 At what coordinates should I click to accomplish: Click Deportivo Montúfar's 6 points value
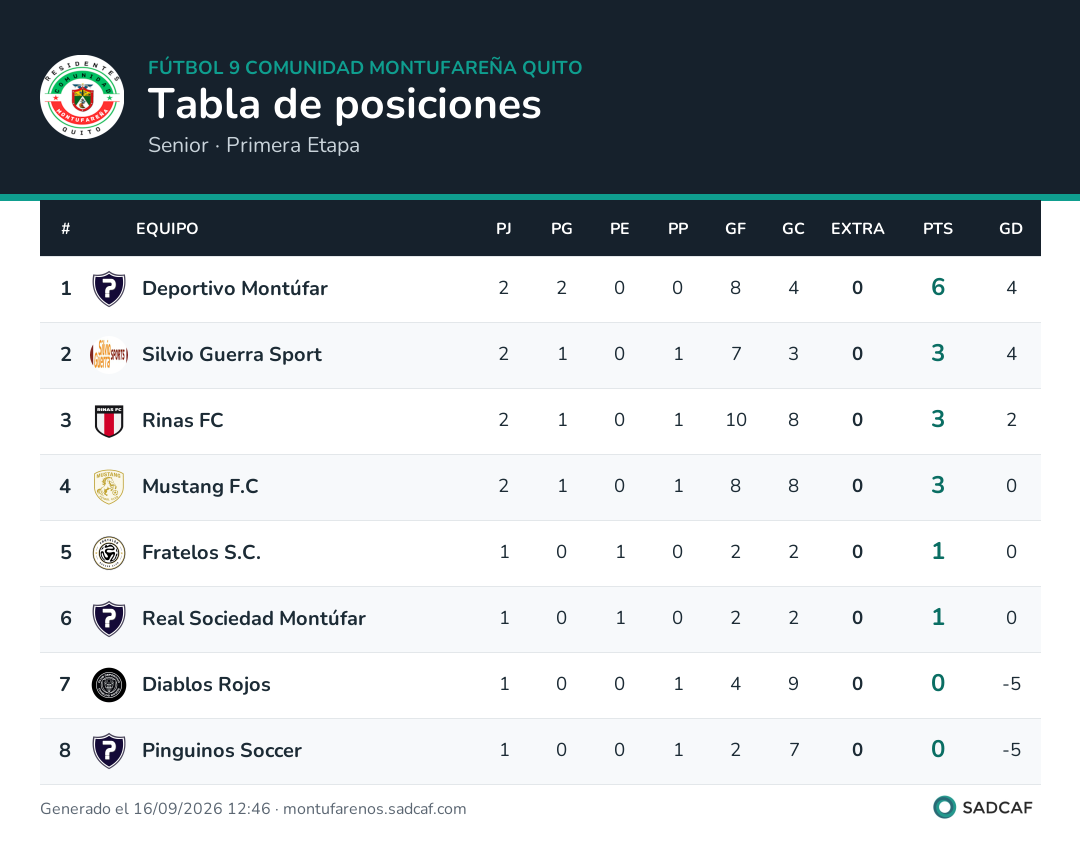[x=937, y=287]
